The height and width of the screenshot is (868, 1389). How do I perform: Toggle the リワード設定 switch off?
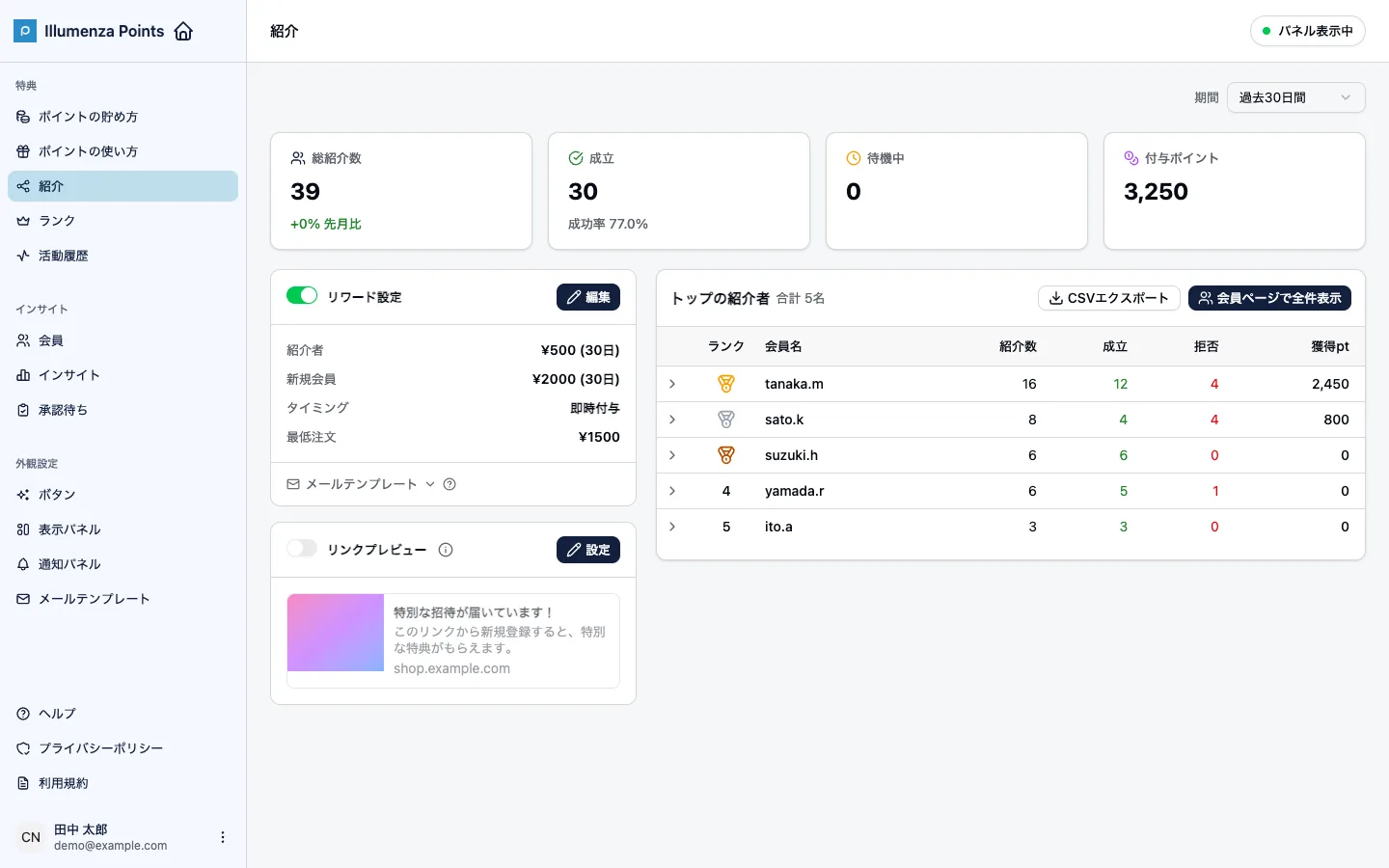(302, 296)
